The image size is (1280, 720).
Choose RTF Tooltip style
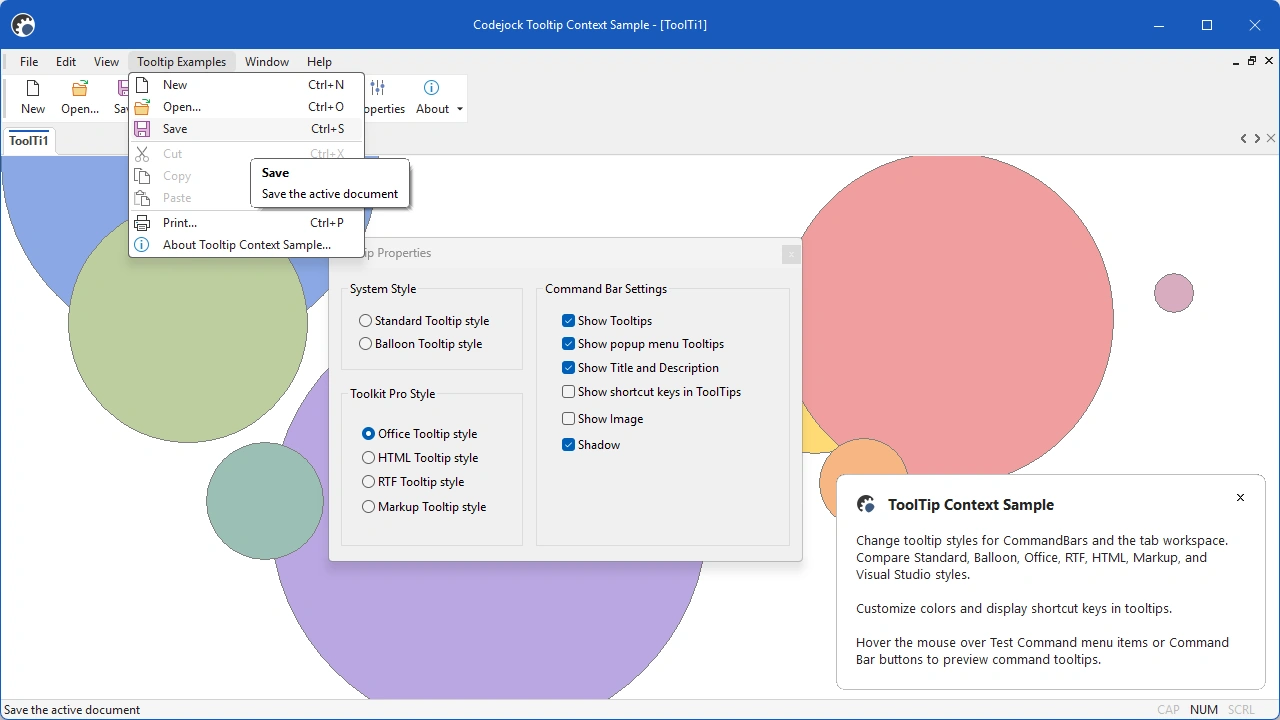413,482
